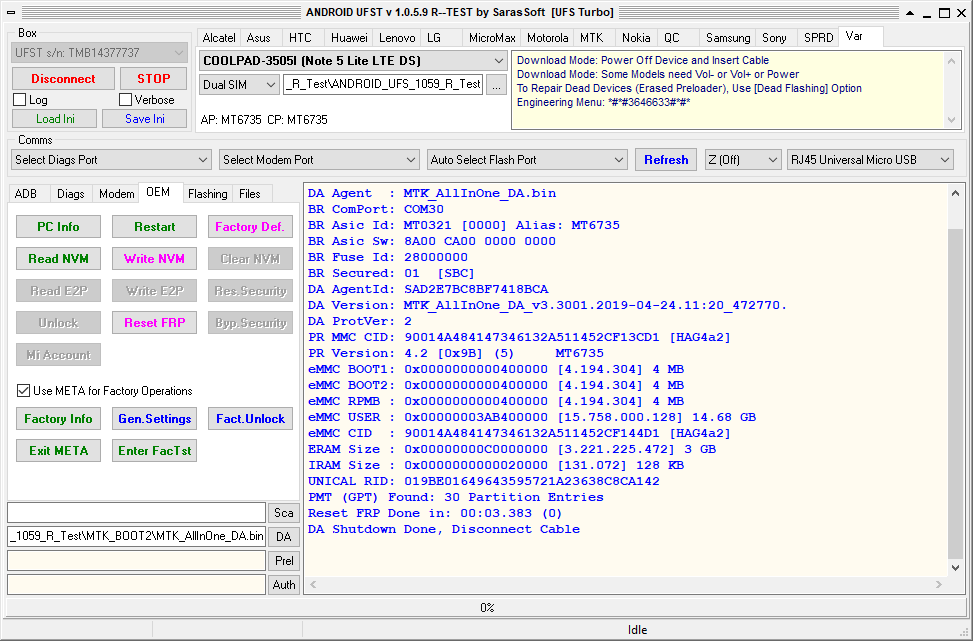This screenshot has height=641, width=973.
Task: Open Gen.Settings
Action: [155, 419]
